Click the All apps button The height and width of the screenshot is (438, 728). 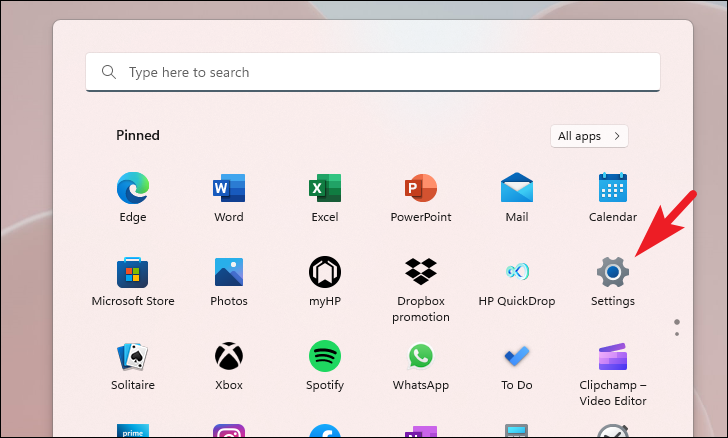pos(589,136)
